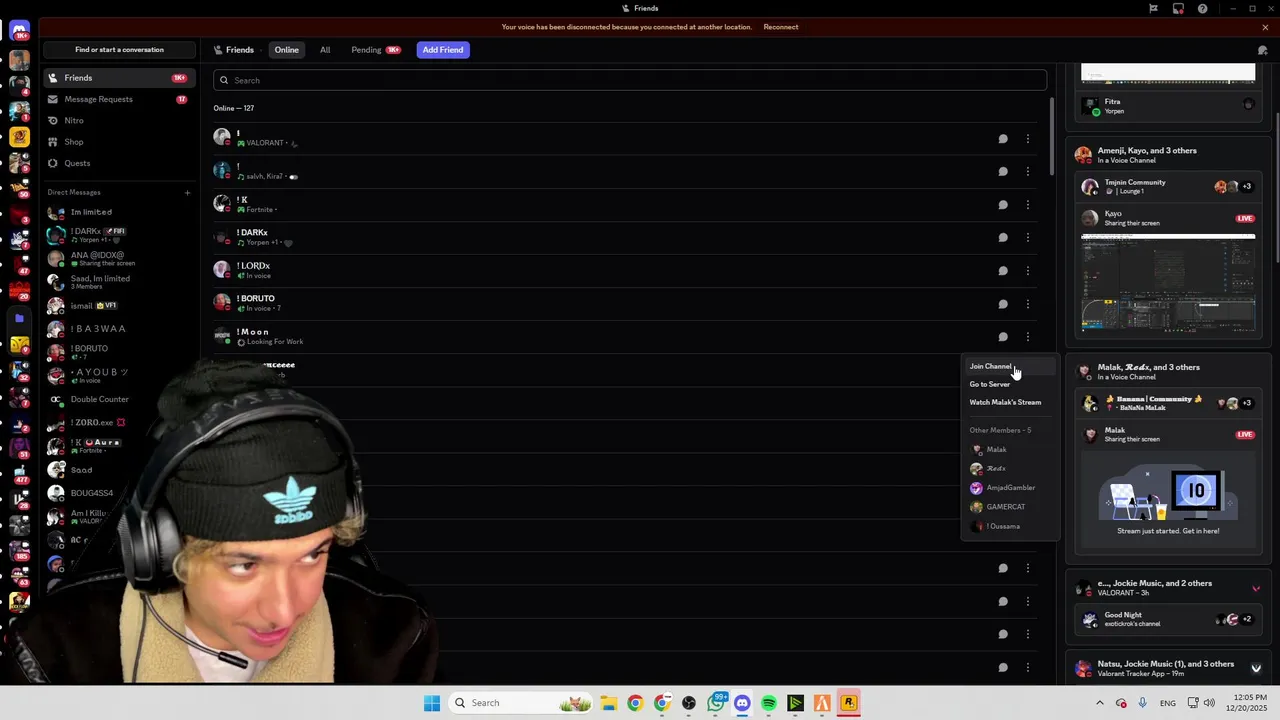Click the Windows taskbar Search box
The image size is (1280, 720).
click(x=520, y=703)
